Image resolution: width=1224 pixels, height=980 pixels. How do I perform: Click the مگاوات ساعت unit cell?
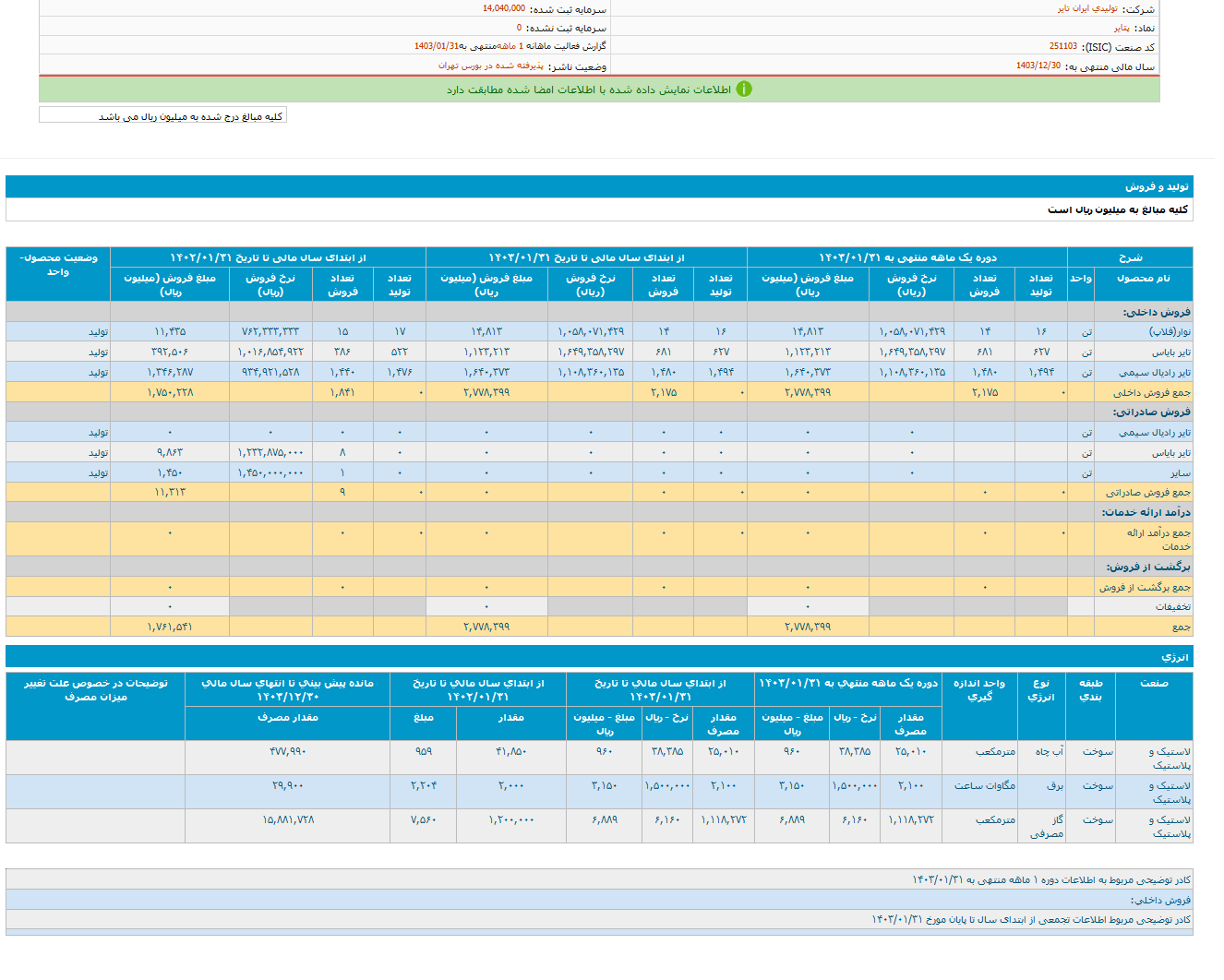point(984,786)
